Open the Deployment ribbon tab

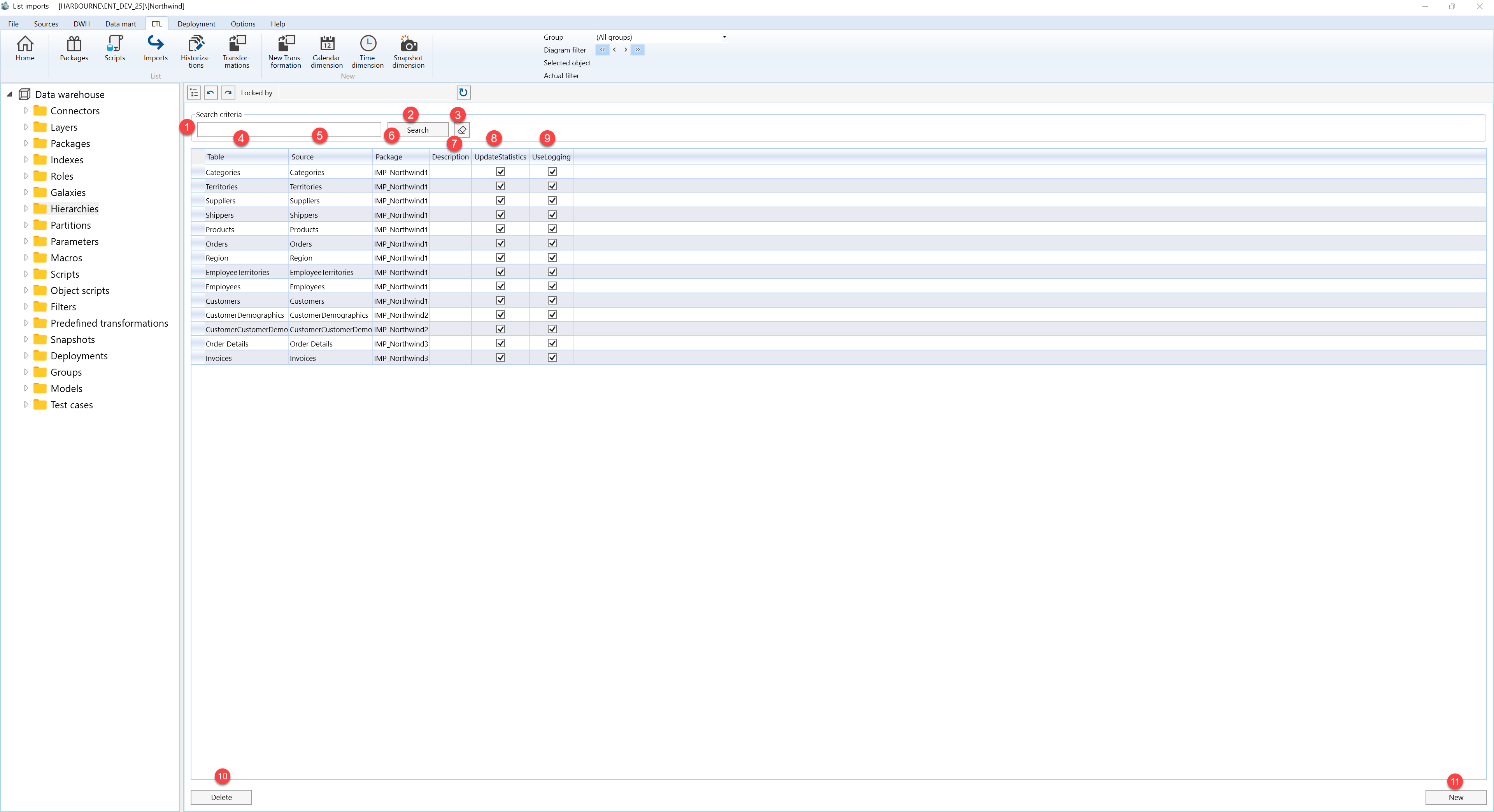[x=196, y=24]
